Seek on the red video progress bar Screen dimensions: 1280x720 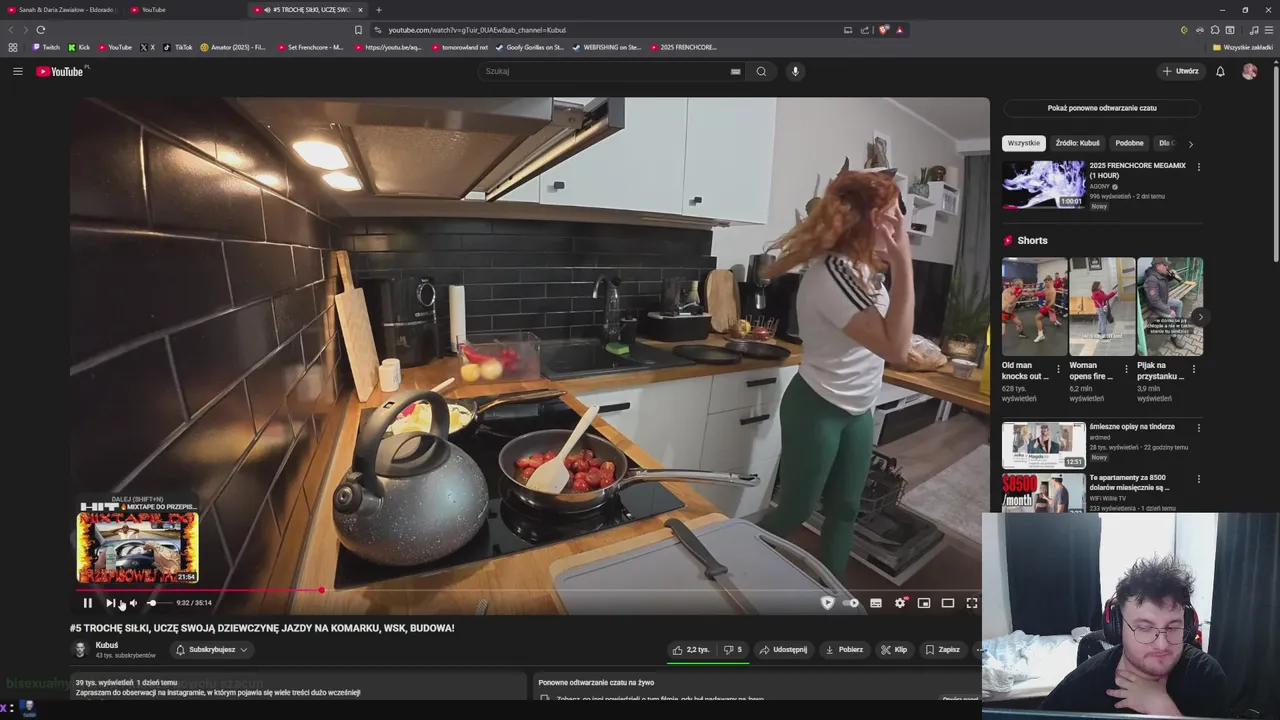(x=530, y=590)
